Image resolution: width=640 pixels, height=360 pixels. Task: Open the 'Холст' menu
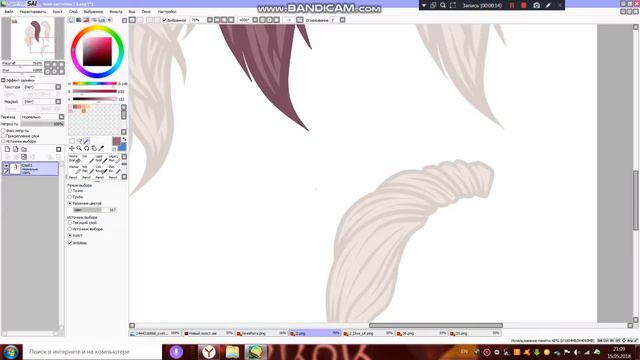58,12
